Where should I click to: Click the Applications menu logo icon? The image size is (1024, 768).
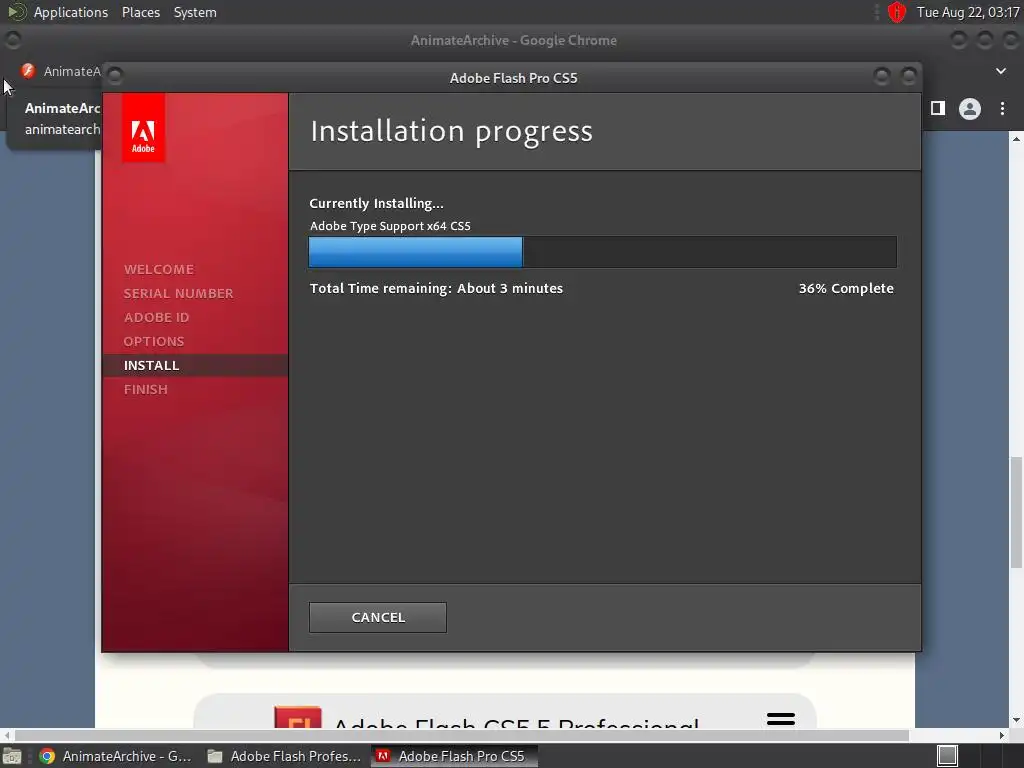tap(16, 12)
